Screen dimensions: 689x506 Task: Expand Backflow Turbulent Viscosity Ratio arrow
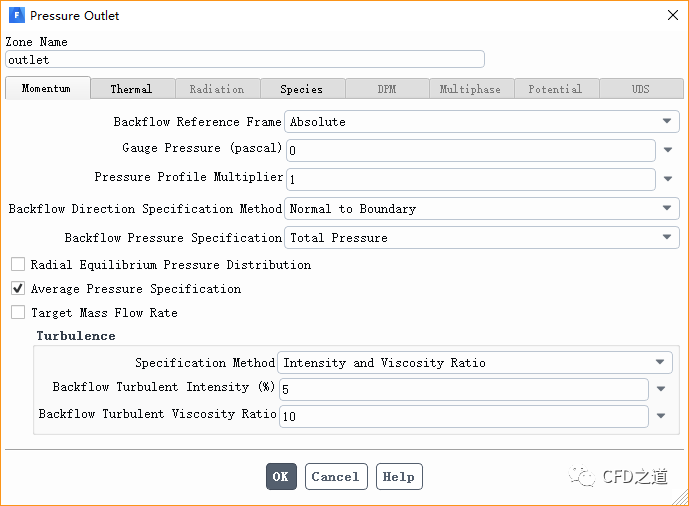661,417
